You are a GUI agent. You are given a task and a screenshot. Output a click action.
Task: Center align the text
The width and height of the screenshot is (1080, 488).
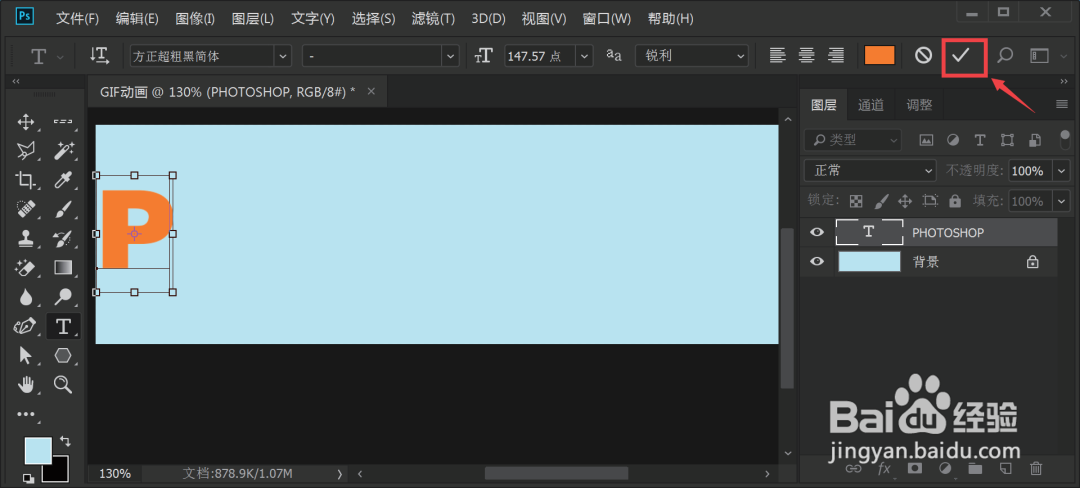(807, 56)
